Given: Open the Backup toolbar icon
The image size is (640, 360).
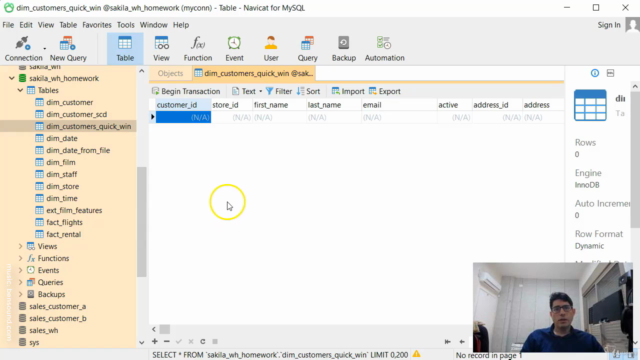Looking at the screenshot, I should (344, 48).
